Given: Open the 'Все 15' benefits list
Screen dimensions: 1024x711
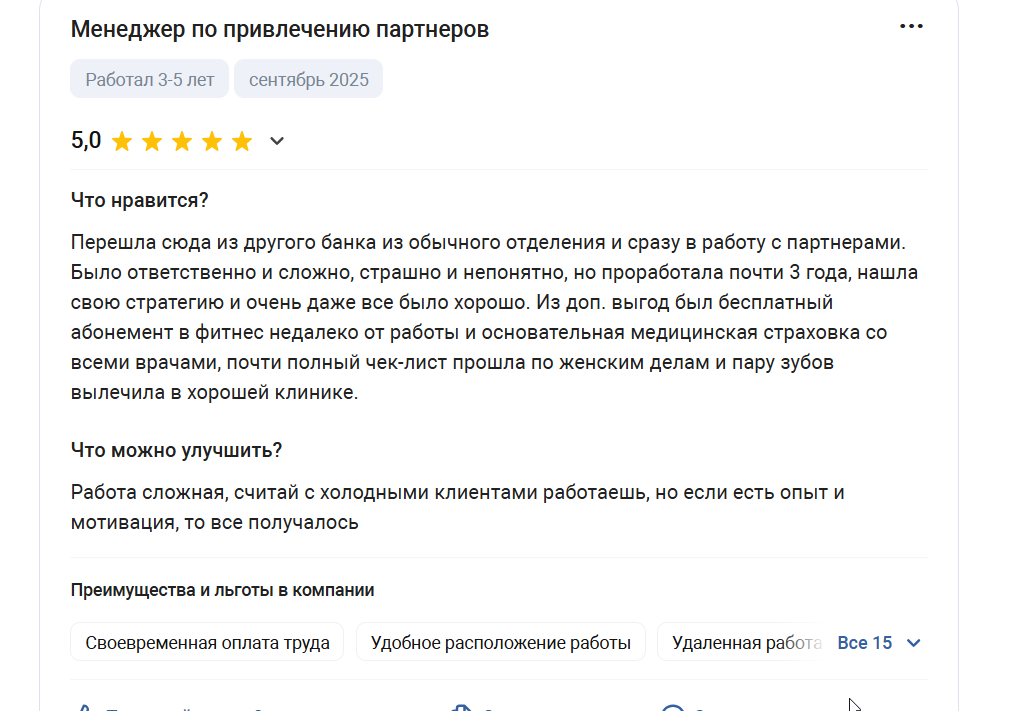Looking at the screenshot, I should pos(865,643).
